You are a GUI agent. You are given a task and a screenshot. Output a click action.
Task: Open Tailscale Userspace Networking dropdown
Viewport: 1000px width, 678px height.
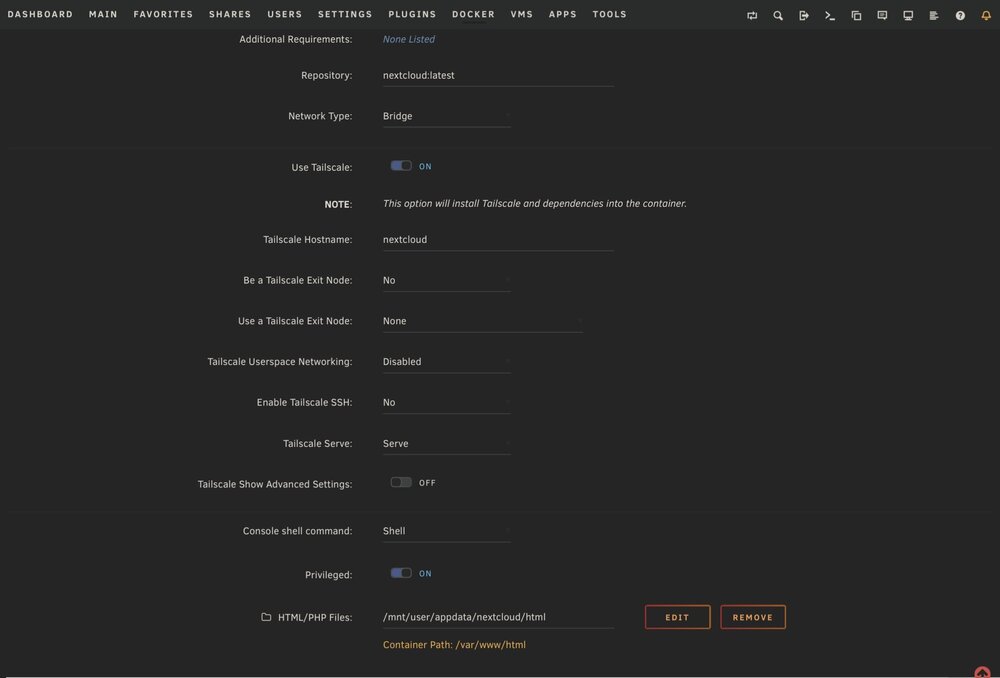446,362
